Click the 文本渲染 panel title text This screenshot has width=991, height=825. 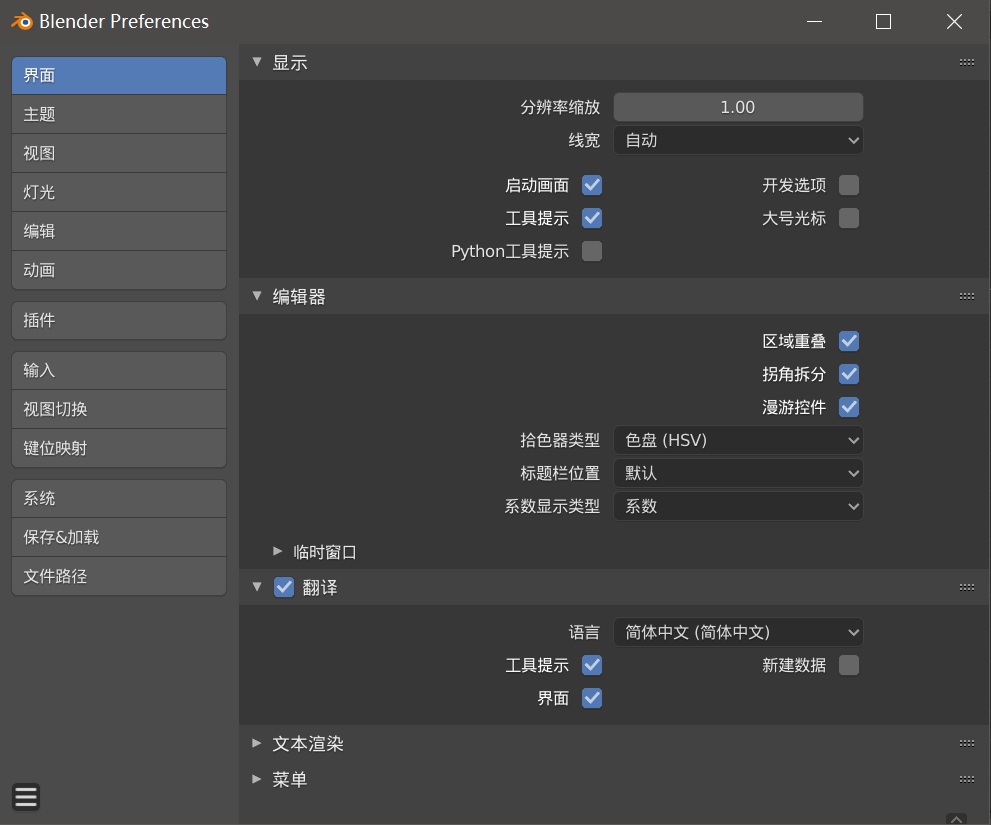(x=308, y=744)
